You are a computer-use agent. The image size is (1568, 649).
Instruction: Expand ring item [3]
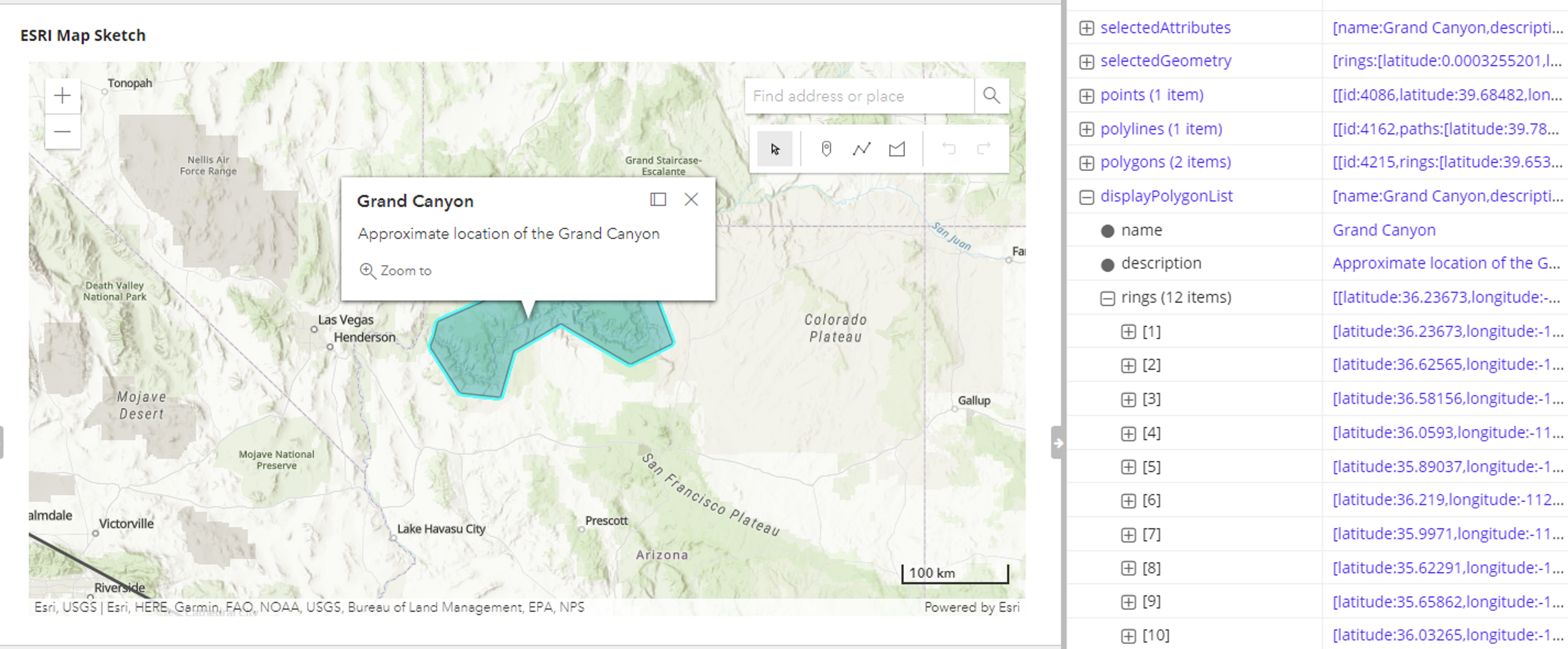[1129, 399]
